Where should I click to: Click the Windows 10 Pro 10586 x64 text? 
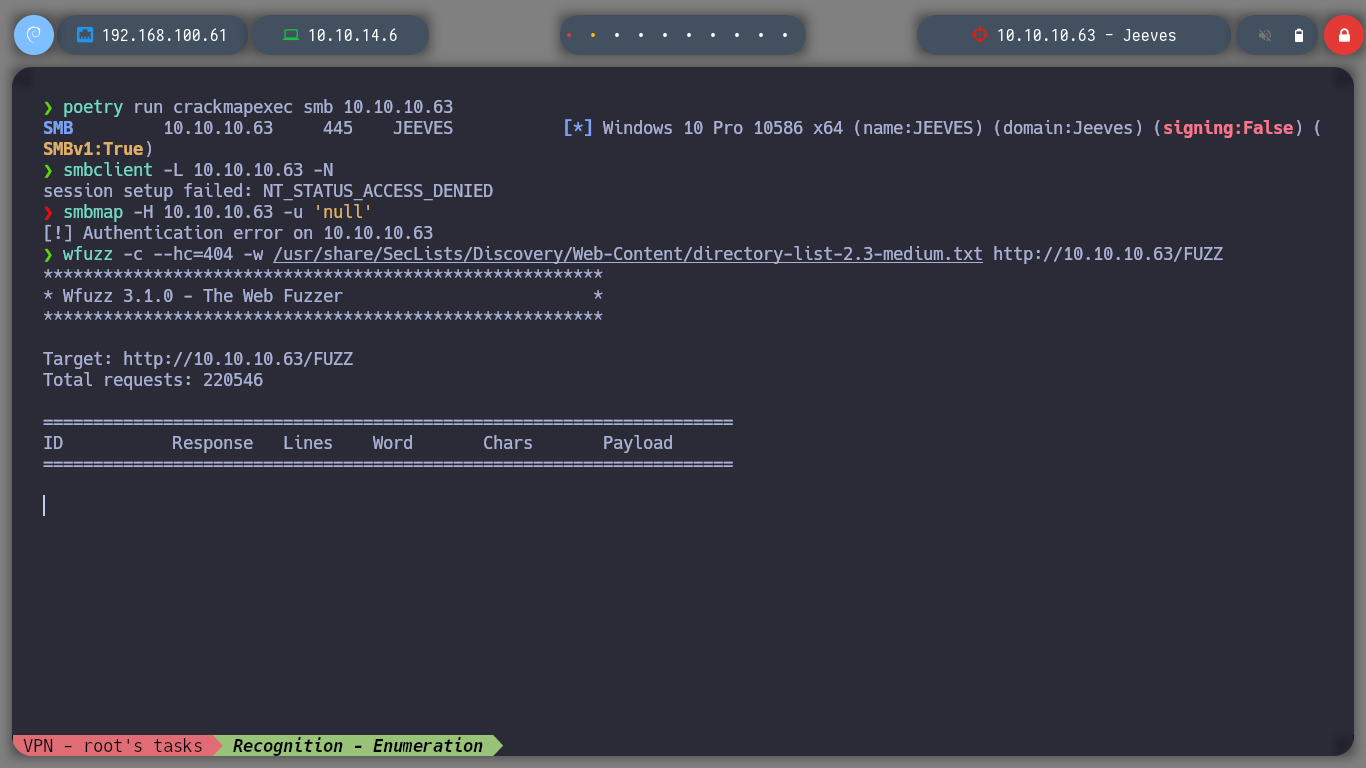(x=723, y=128)
